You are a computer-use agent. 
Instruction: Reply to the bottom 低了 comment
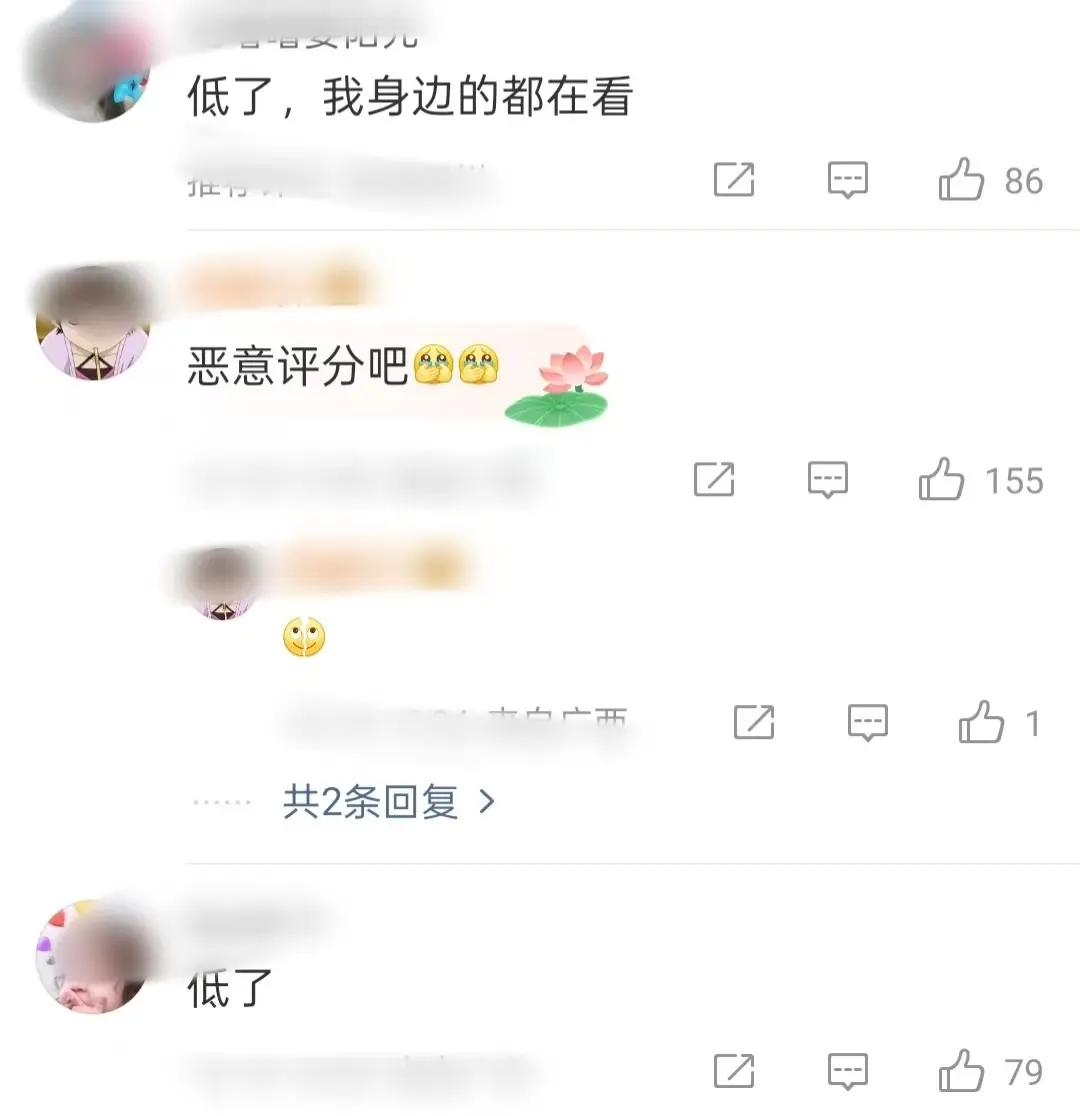pyautogui.click(x=847, y=1071)
